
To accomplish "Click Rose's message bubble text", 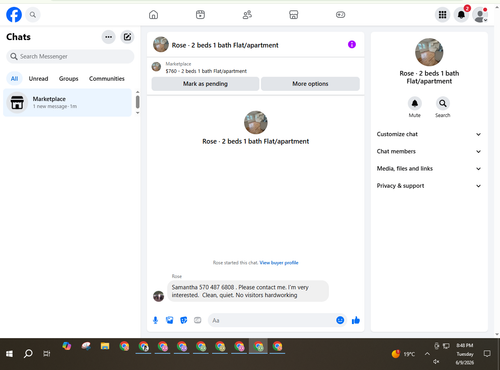I will [x=248, y=291].
